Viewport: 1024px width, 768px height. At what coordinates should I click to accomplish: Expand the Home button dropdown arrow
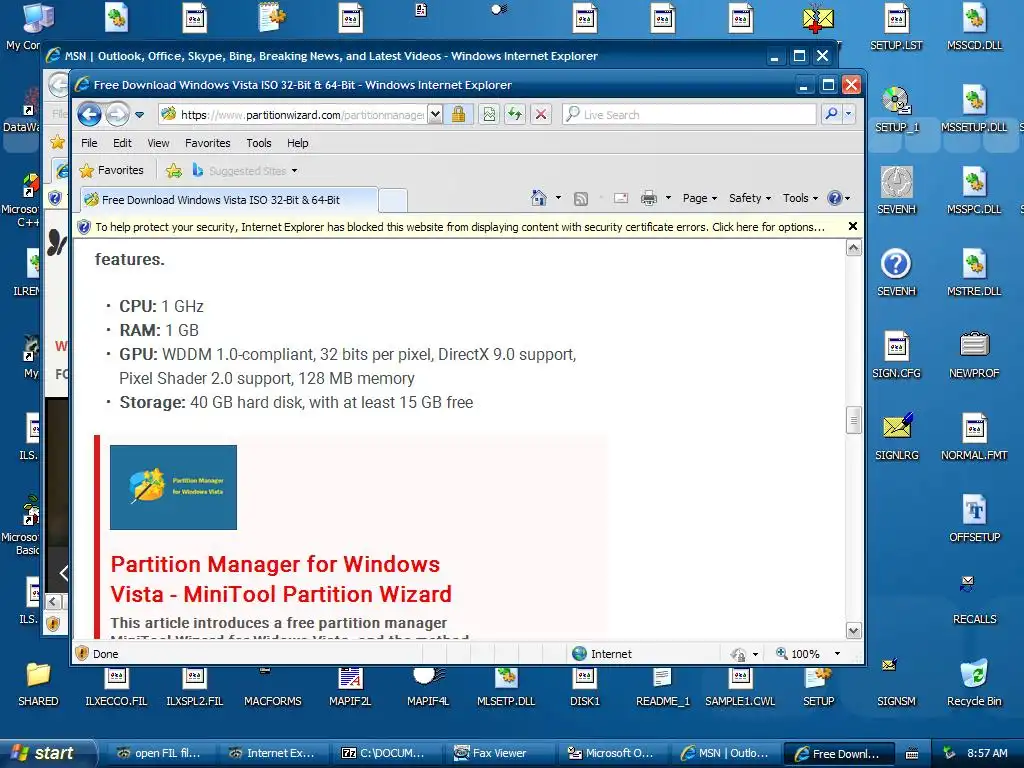[x=558, y=198]
